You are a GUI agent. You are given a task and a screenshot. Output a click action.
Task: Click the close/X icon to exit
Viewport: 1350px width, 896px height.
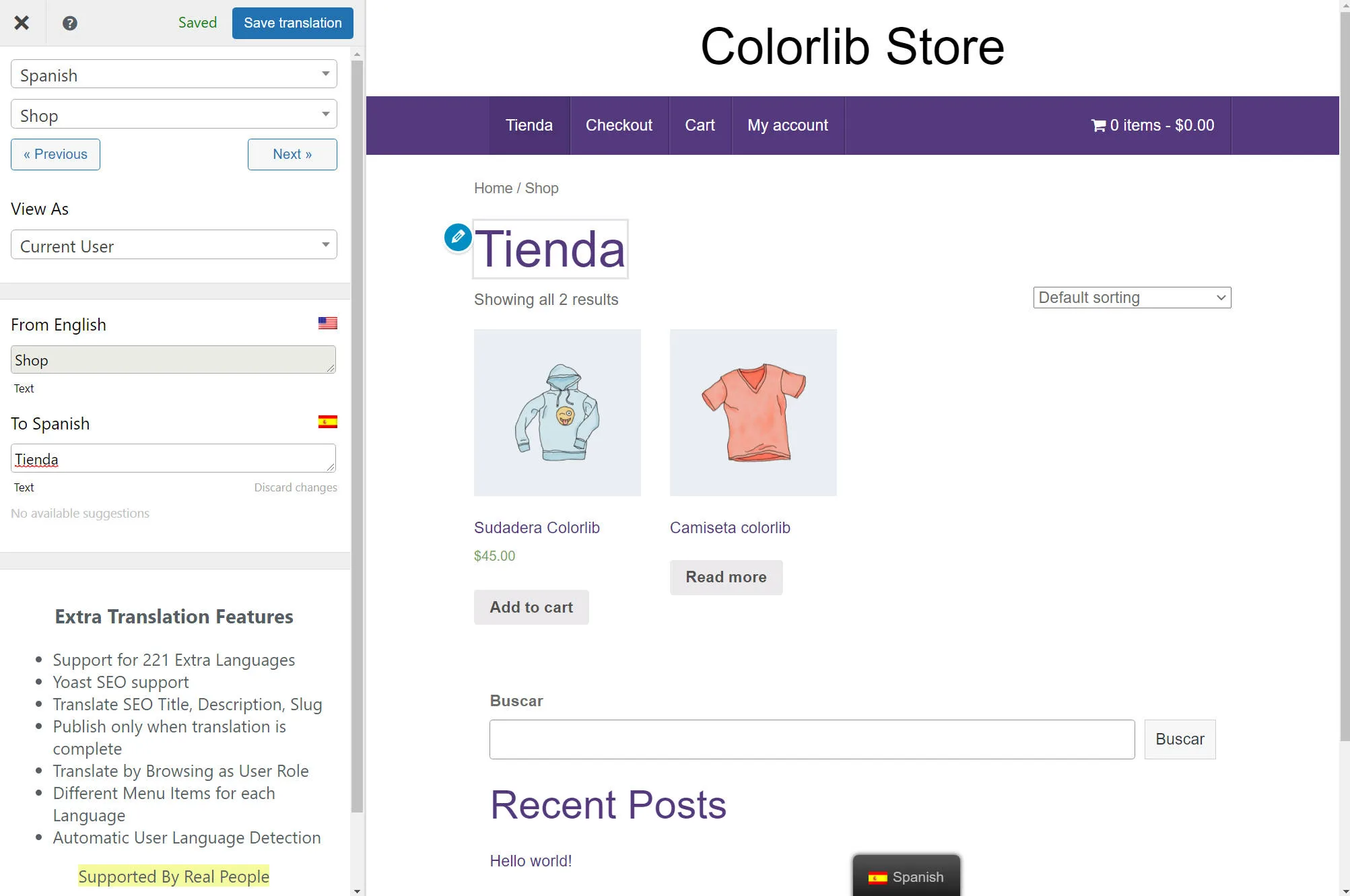21,22
